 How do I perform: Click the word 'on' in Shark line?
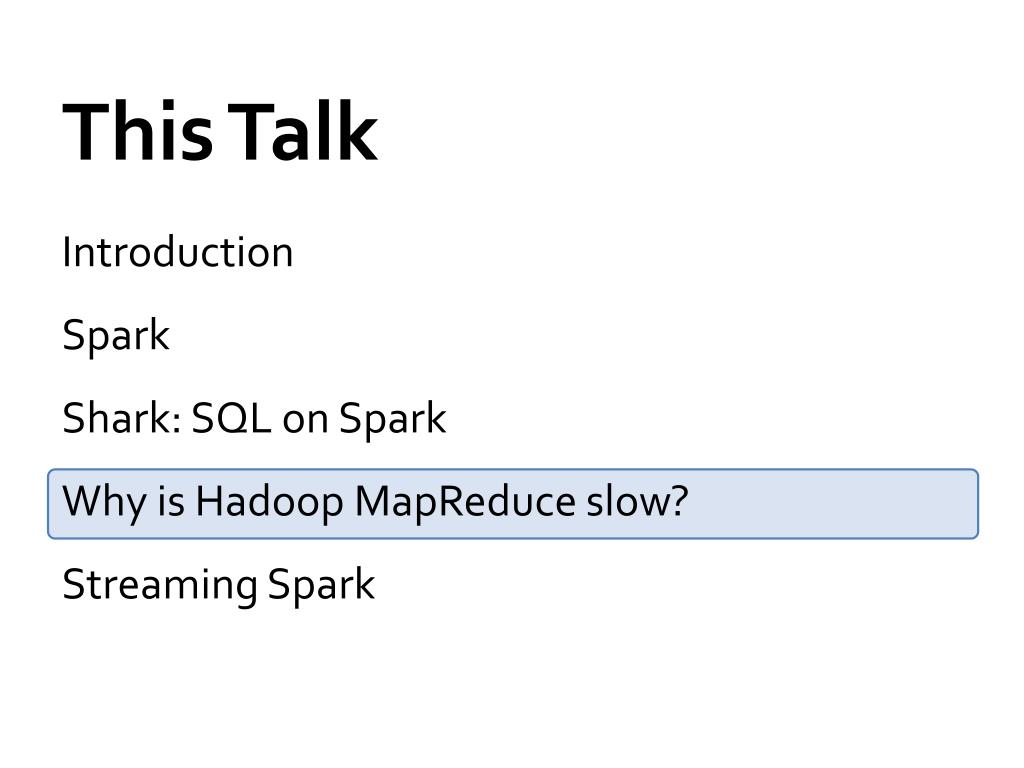(305, 421)
